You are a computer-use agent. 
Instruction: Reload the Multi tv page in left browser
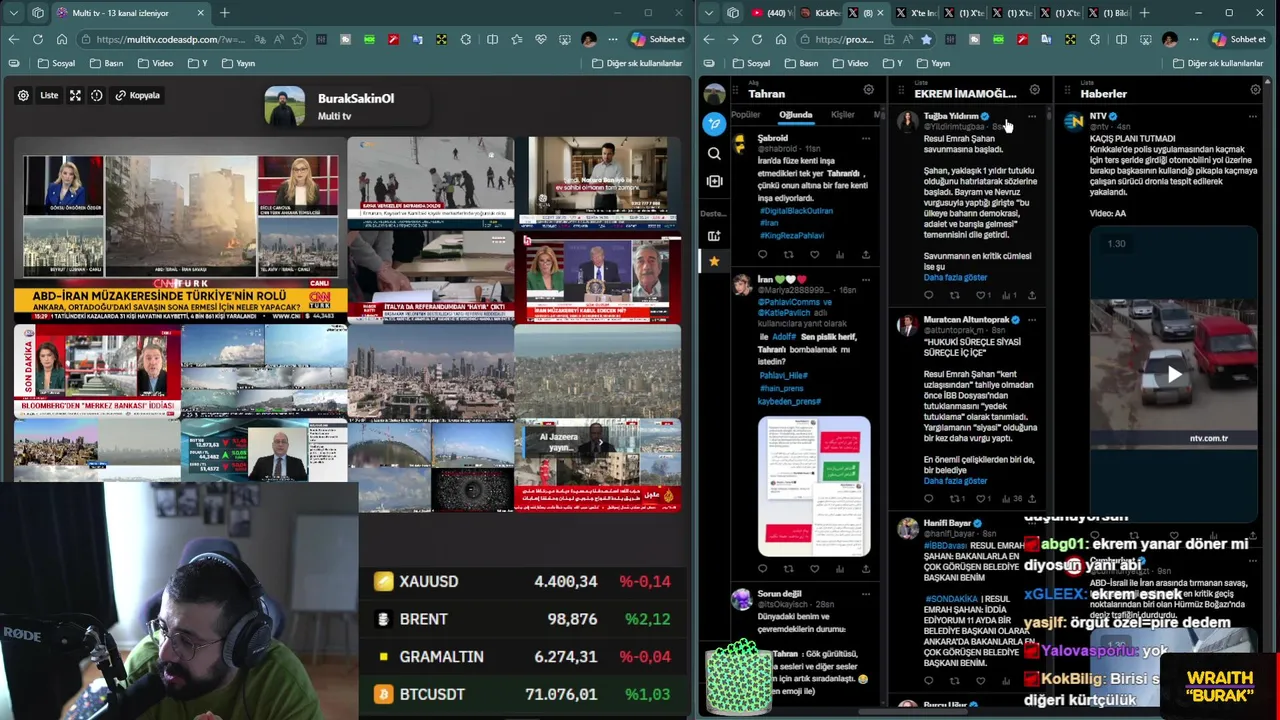click(38, 39)
